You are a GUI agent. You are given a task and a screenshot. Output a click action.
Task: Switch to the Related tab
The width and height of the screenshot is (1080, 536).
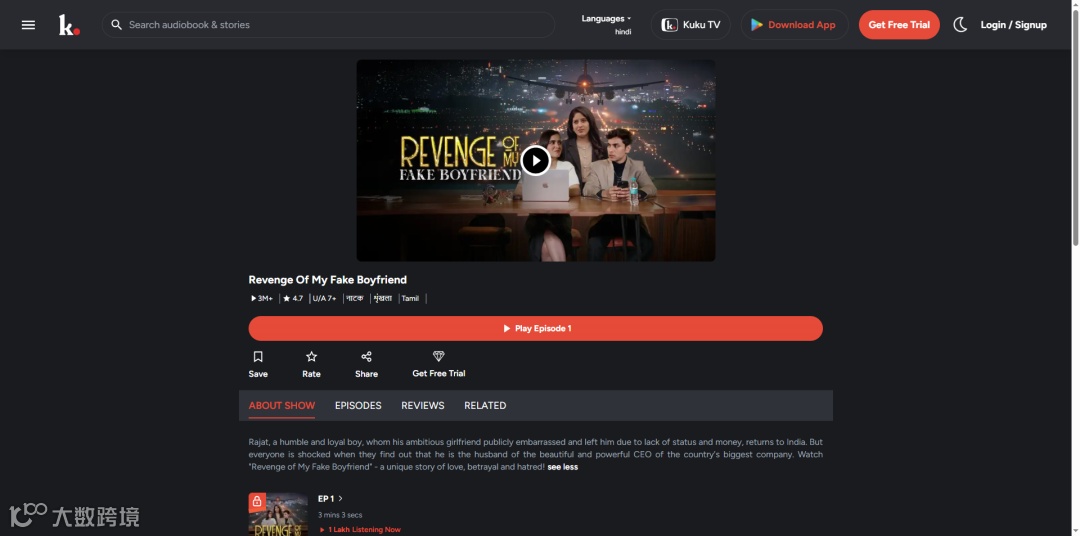tap(485, 406)
